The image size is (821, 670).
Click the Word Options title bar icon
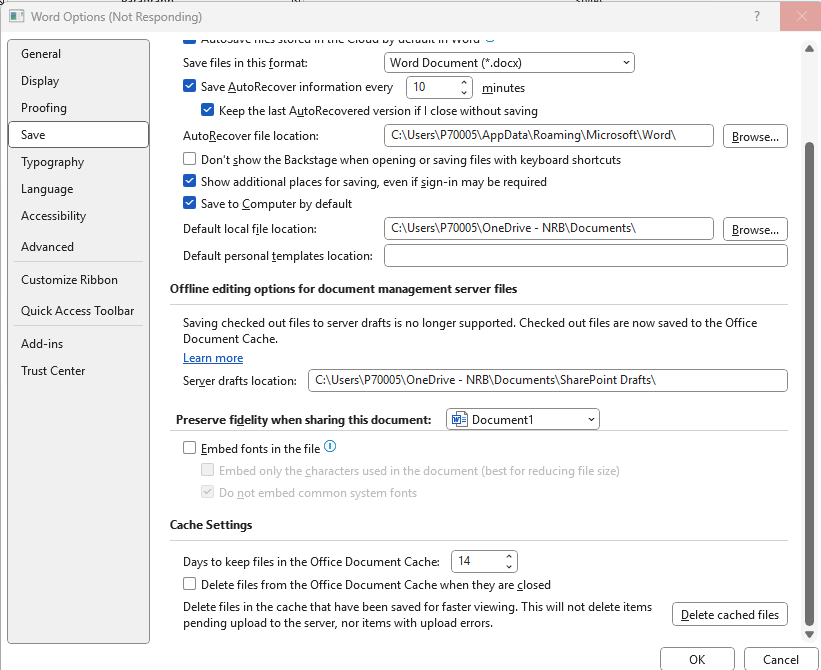pyautogui.click(x=16, y=17)
